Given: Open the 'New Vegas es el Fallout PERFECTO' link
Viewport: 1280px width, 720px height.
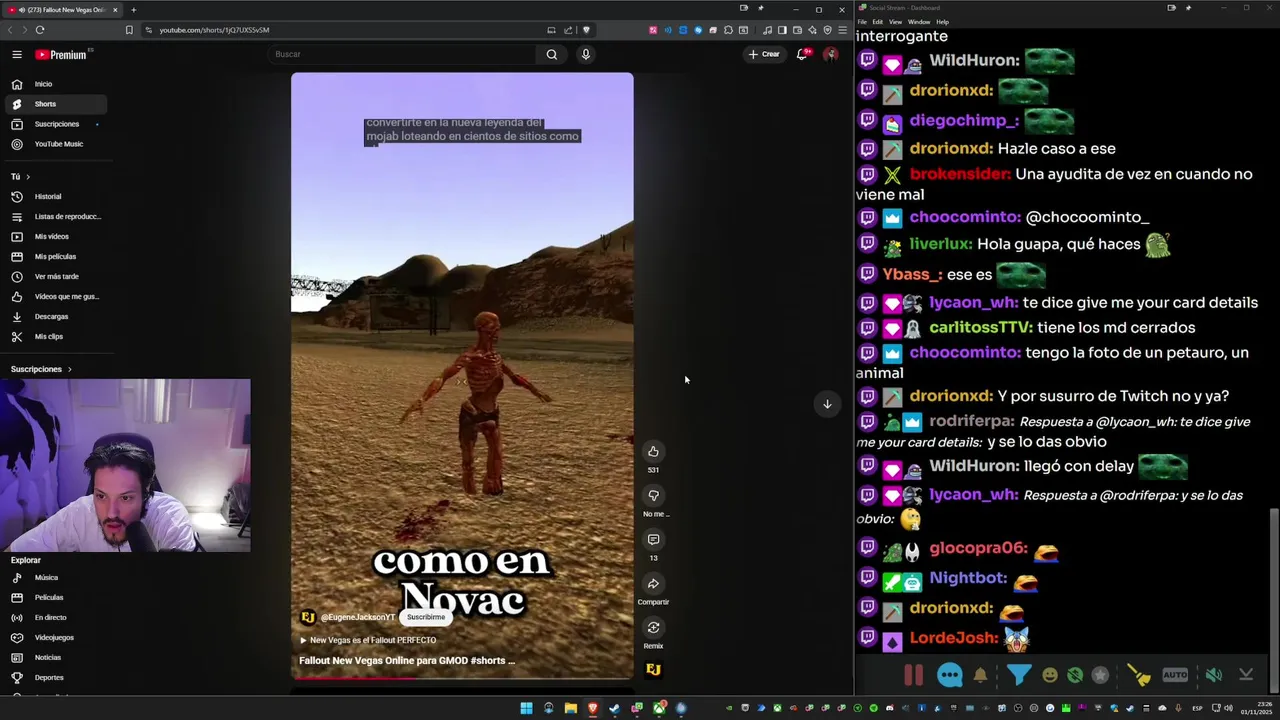Looking at the screenshot, I should pos(368,640).
